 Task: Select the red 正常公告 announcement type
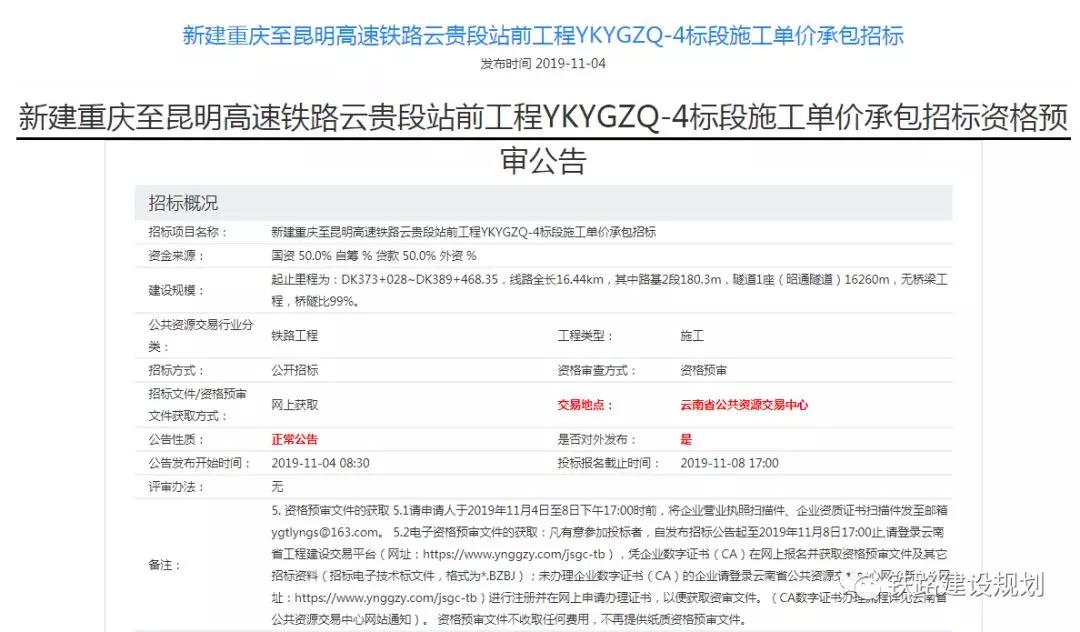pos(294,439)
